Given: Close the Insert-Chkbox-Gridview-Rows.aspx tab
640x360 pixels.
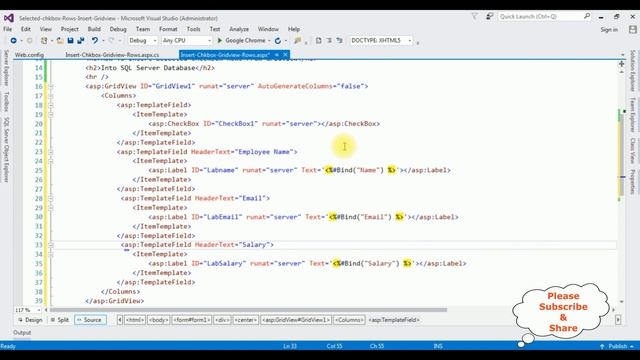Looking at the screenshot, I should click(285, 55).
